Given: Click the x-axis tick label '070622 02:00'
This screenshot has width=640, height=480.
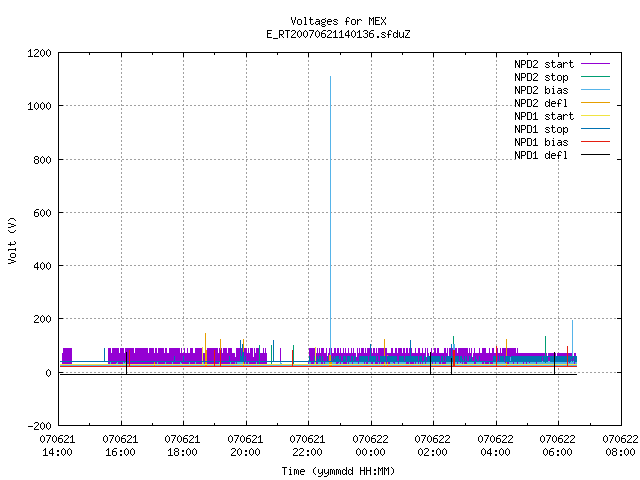Looking at the screenshot, I should 432,446.
